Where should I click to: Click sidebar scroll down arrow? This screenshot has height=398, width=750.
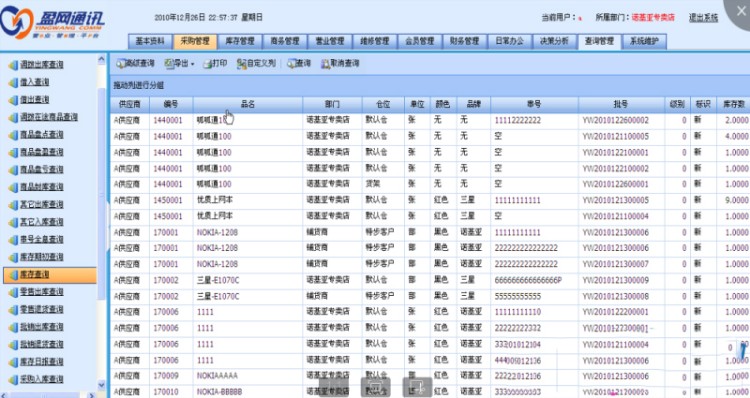pos(101,385)
